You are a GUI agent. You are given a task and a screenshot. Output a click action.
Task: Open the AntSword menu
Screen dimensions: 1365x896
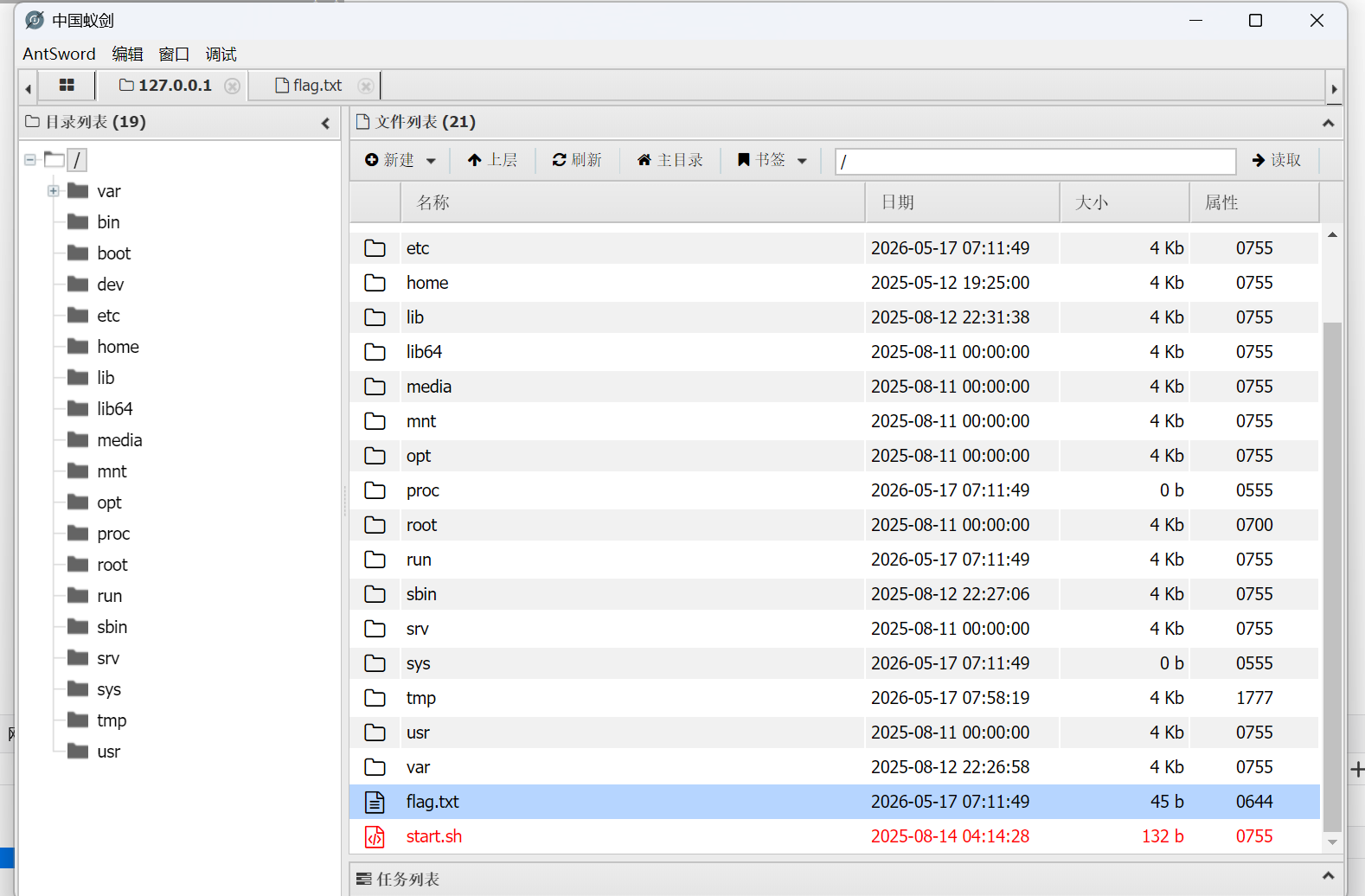tap(59, 54)
